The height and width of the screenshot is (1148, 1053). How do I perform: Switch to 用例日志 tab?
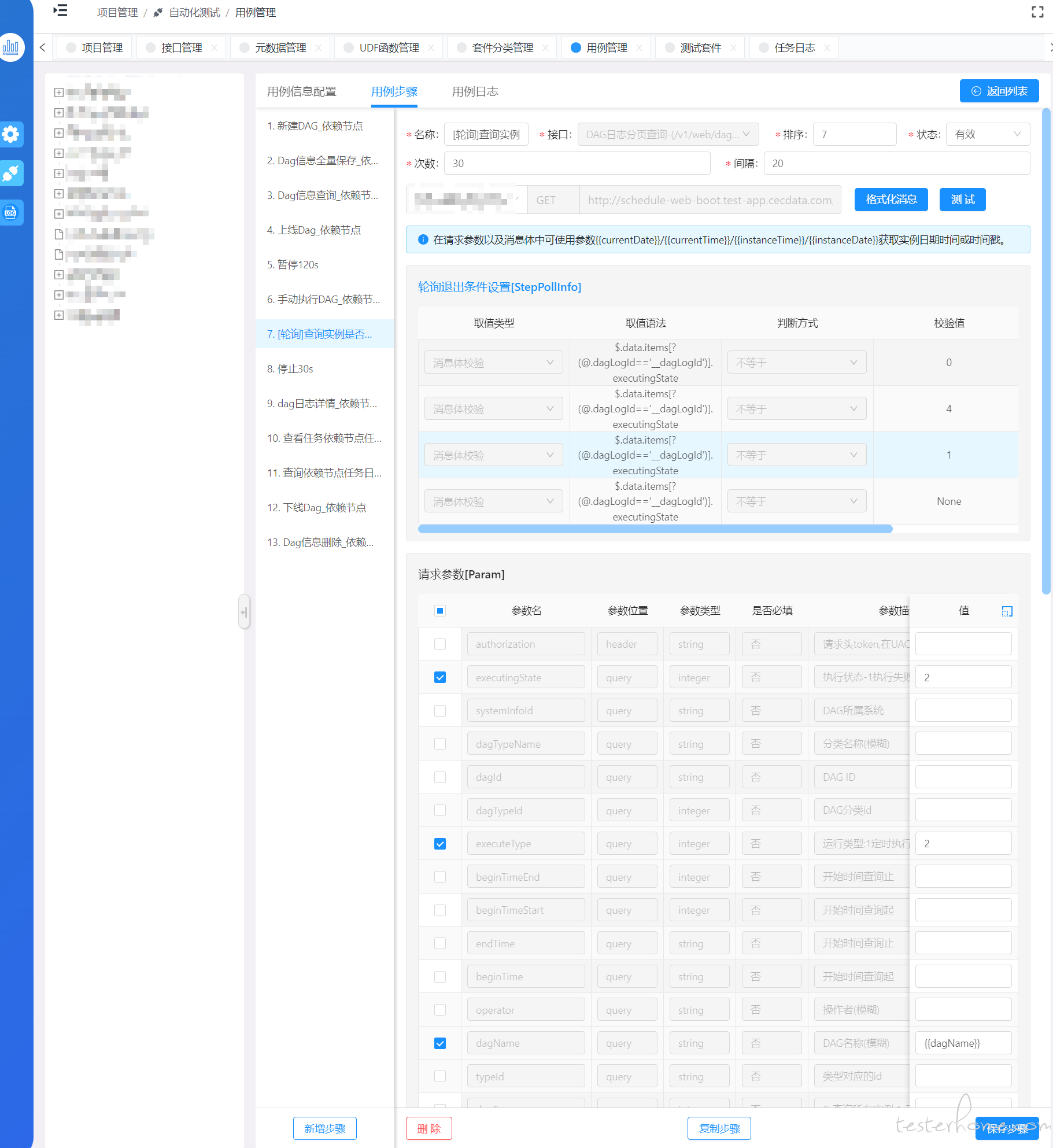[475, 91]
